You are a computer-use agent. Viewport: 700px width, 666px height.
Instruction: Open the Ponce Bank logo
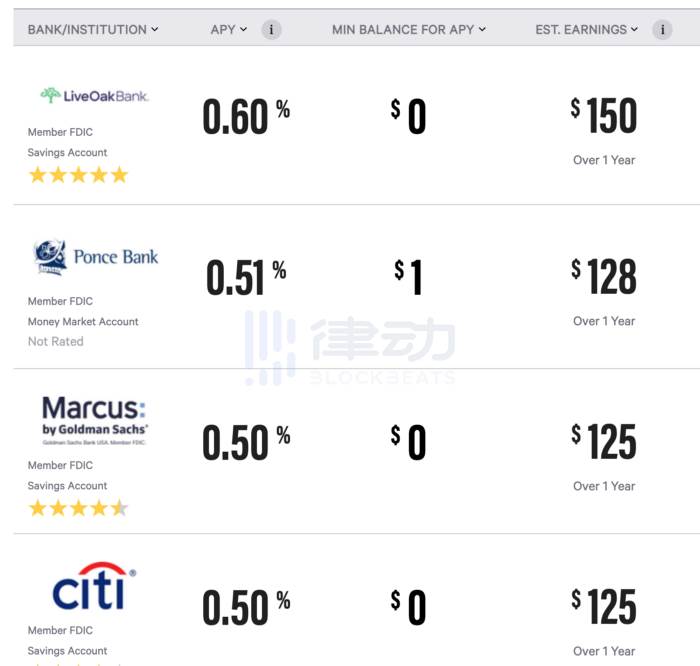point(96,257)
